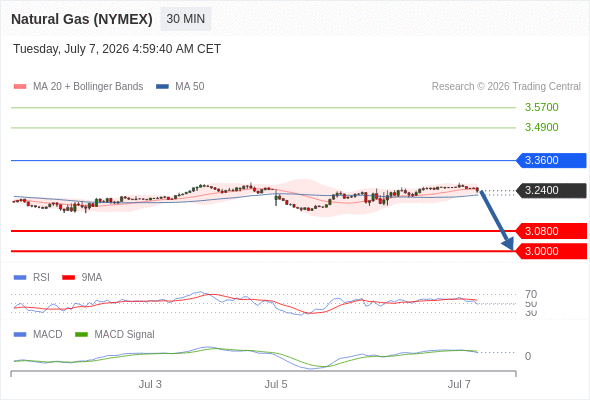Click the MA 50 blue legend swatch
Screen dimensions: 590x400
click(x=162, y=87)
